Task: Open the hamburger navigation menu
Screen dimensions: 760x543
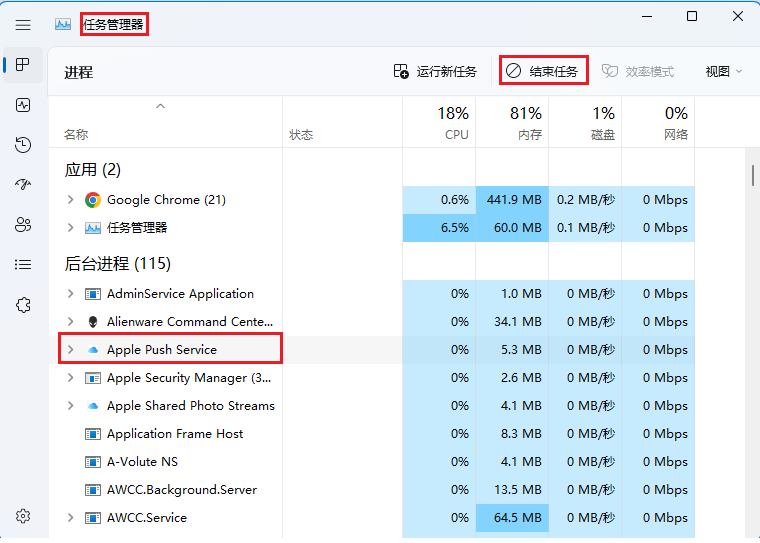Action: coord(23,24)
